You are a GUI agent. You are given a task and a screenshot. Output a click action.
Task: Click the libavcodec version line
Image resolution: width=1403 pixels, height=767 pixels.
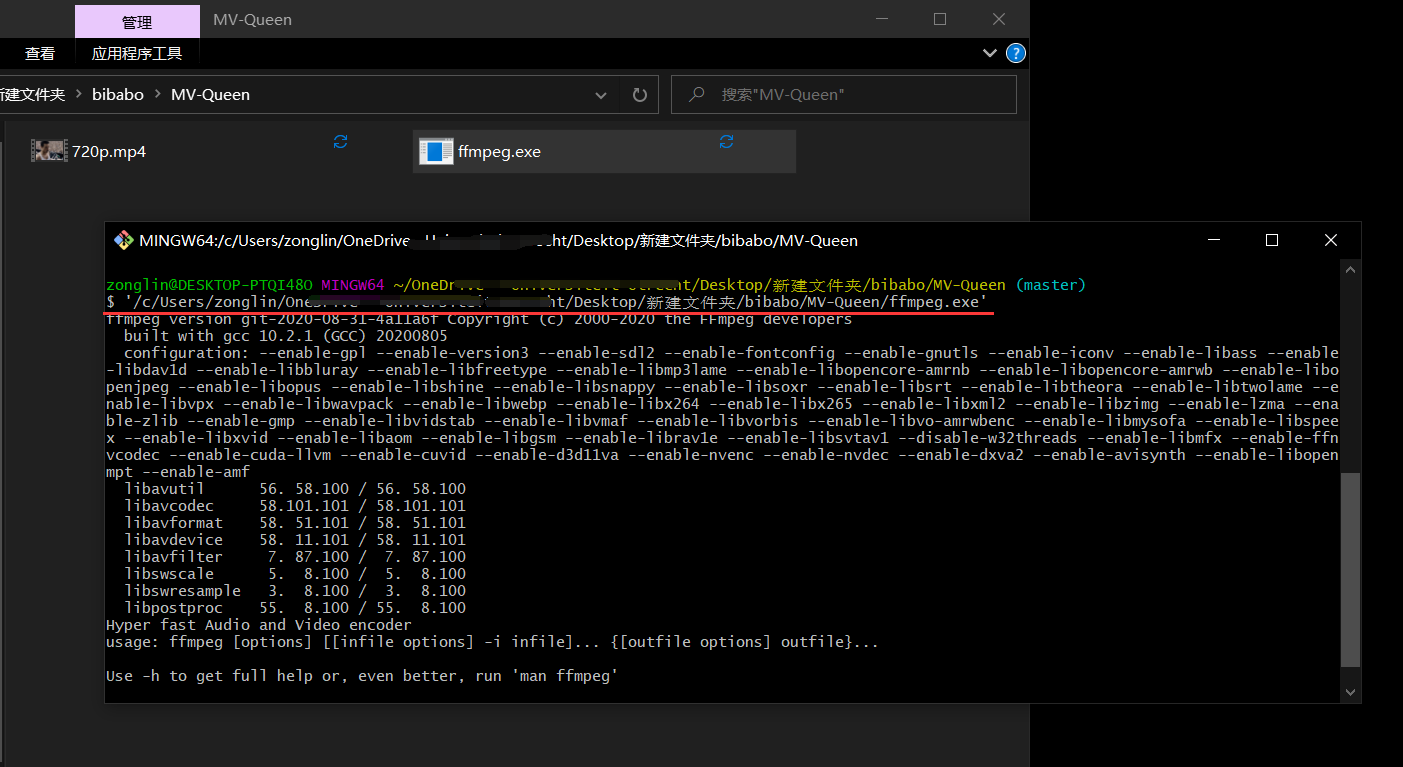pos(295,506)
